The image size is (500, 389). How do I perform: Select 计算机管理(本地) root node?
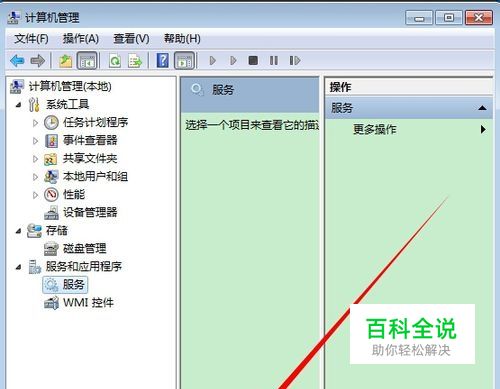[70, 87]
